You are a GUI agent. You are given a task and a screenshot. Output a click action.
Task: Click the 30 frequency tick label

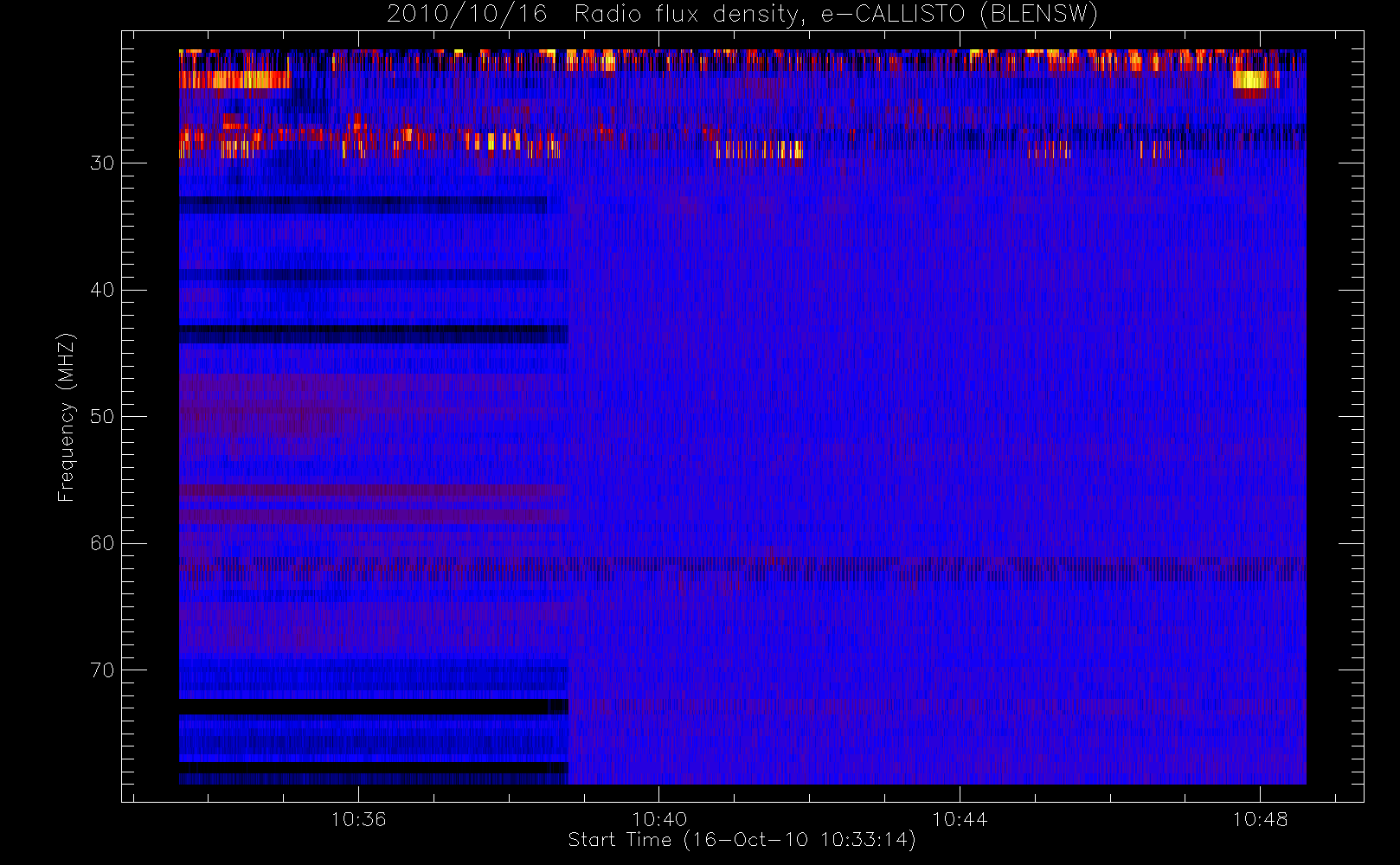pos(102,163)
